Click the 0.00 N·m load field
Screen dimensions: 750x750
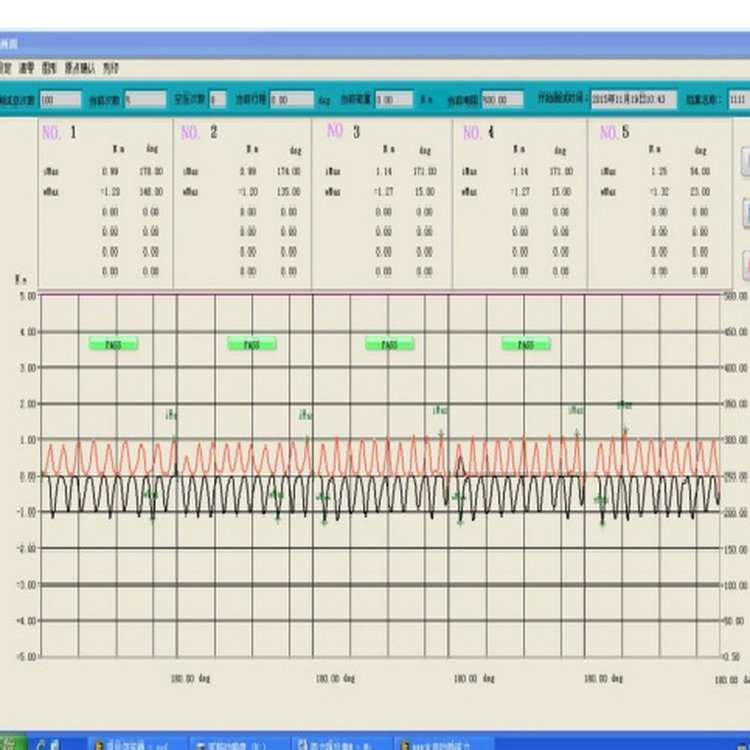tap(394, 99)
